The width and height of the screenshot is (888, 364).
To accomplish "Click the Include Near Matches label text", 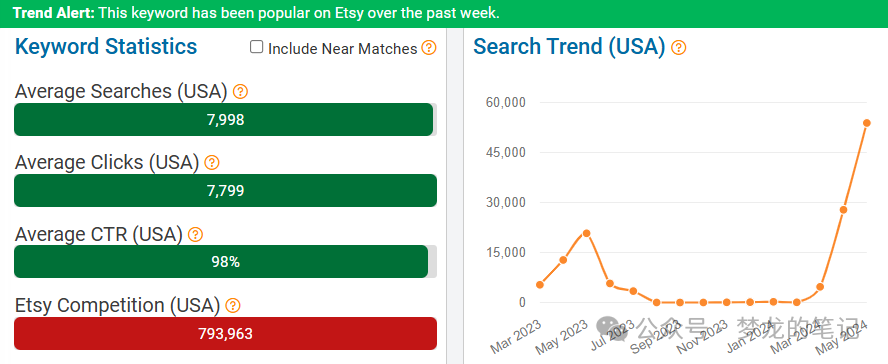I will [343, 49].
